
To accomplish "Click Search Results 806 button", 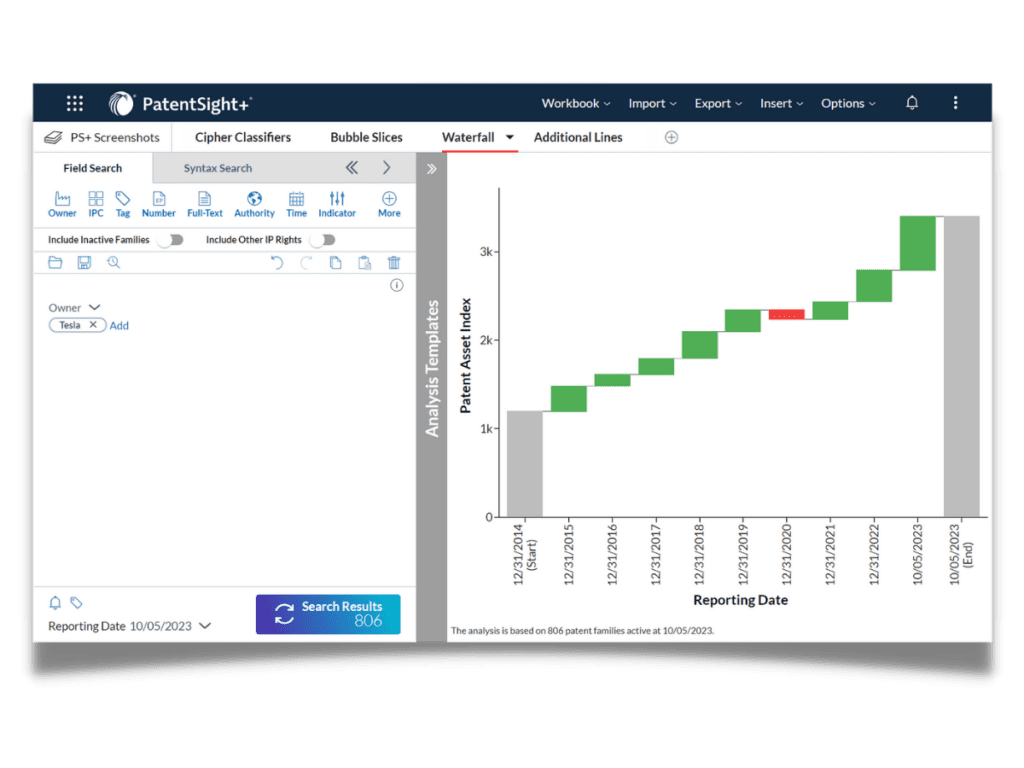I will pyautogui.click(x=328, y=614).
